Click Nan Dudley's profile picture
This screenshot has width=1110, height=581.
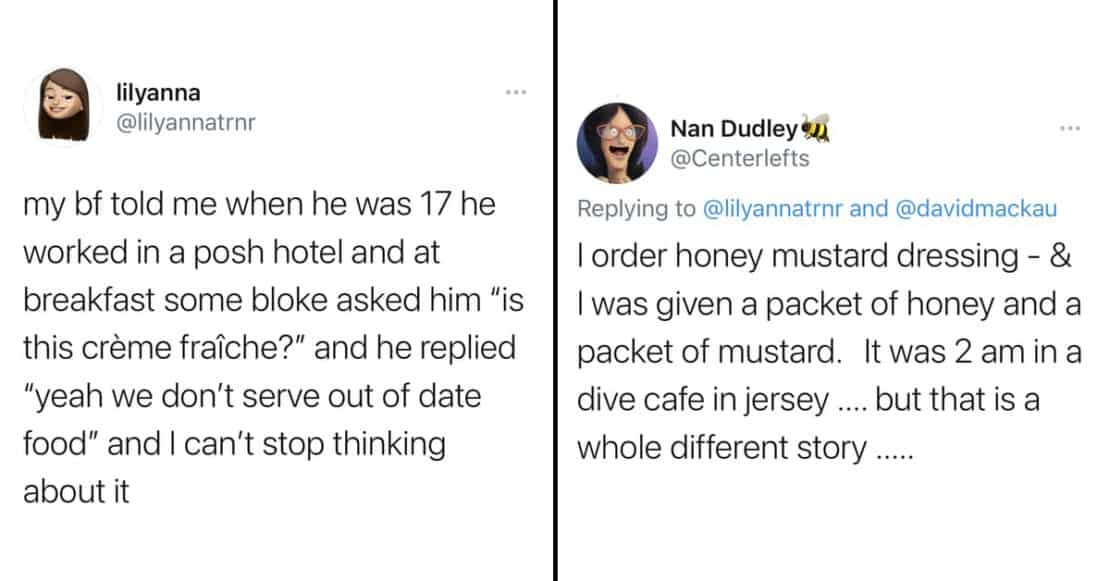point(617,142)
